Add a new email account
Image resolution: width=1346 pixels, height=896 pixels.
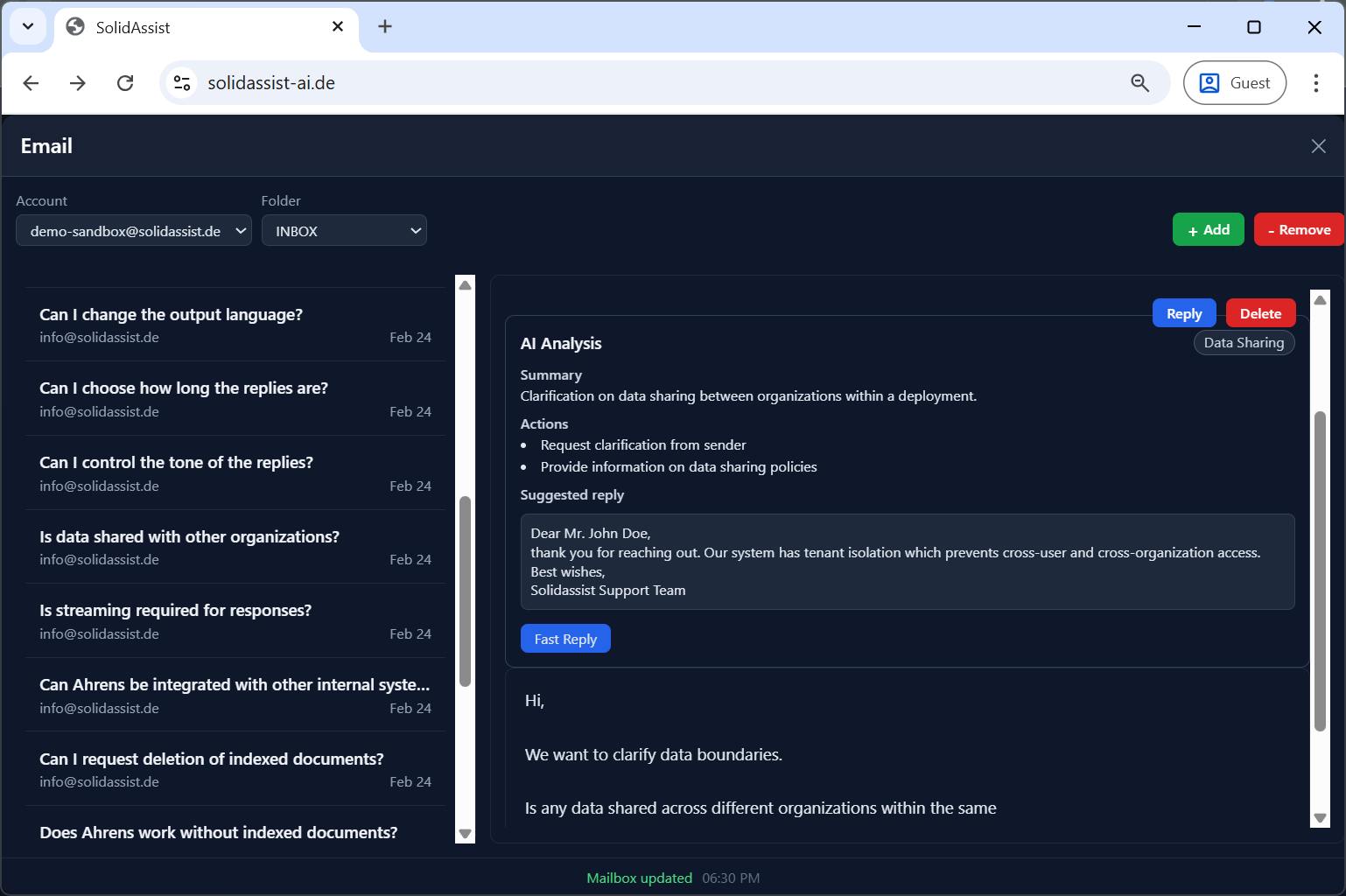click(1208, 229)
